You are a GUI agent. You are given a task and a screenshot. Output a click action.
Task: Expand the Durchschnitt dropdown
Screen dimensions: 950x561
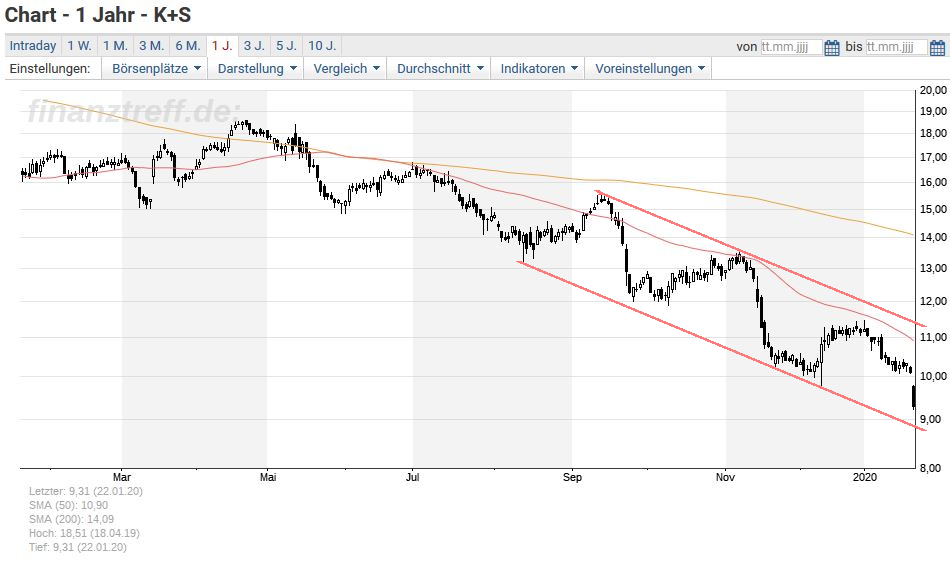pos(440,68)
